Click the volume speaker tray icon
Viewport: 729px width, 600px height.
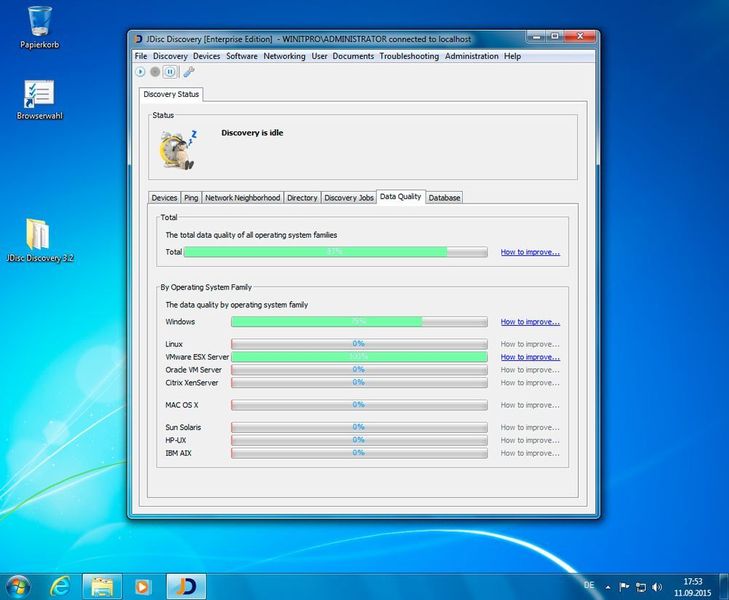tap(657, 587)
